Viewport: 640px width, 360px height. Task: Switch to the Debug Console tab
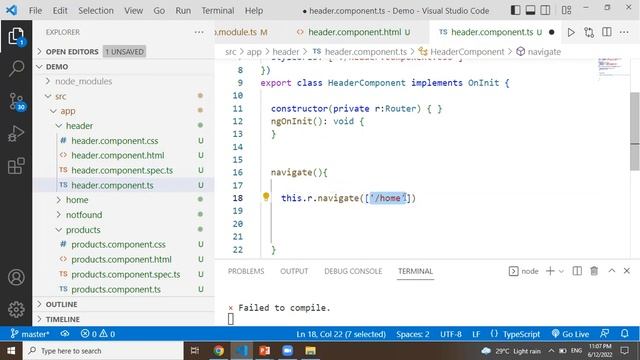pyautogui.click(x=353, y=271)
